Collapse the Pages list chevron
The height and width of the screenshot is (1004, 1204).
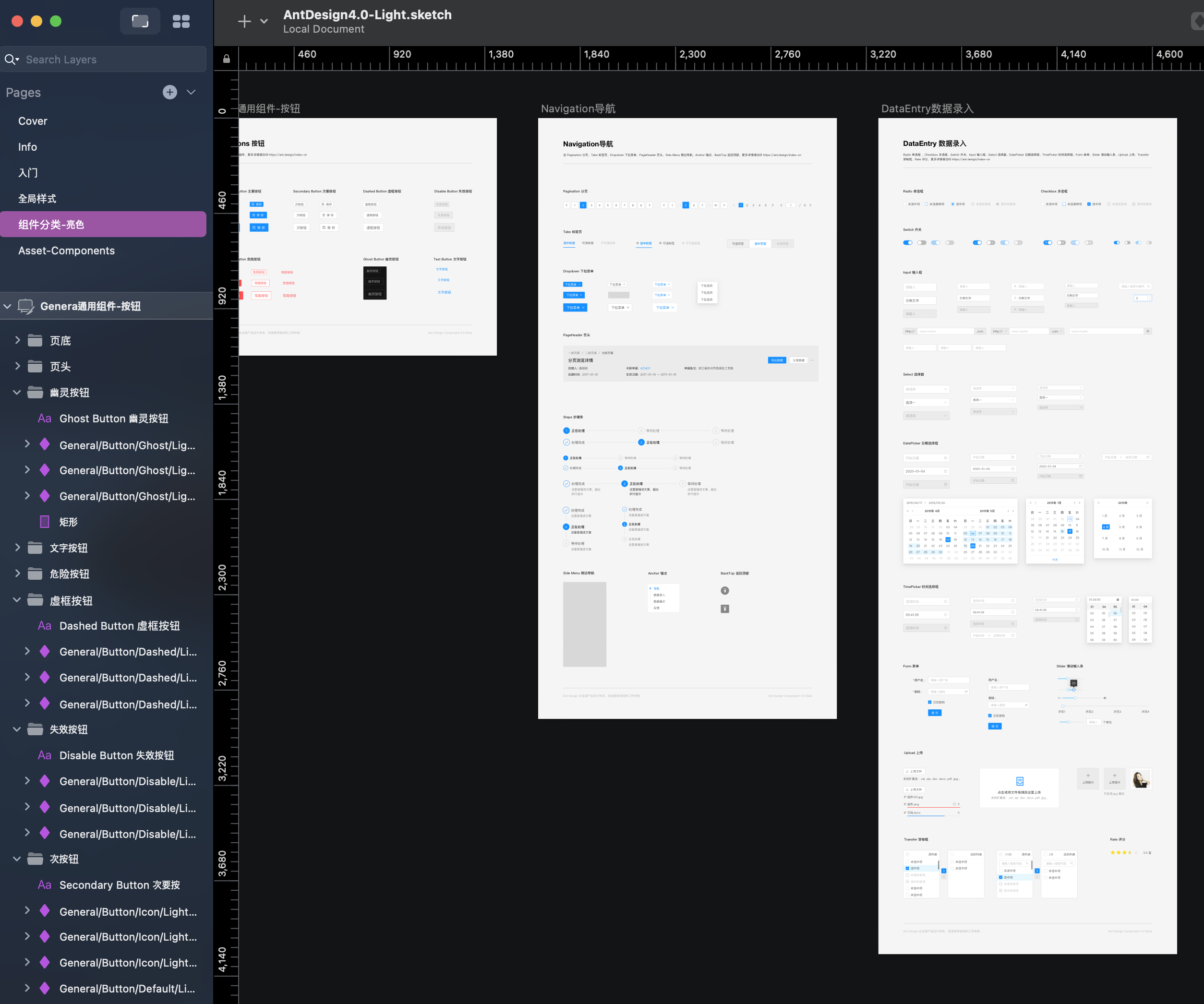point(192,92)
